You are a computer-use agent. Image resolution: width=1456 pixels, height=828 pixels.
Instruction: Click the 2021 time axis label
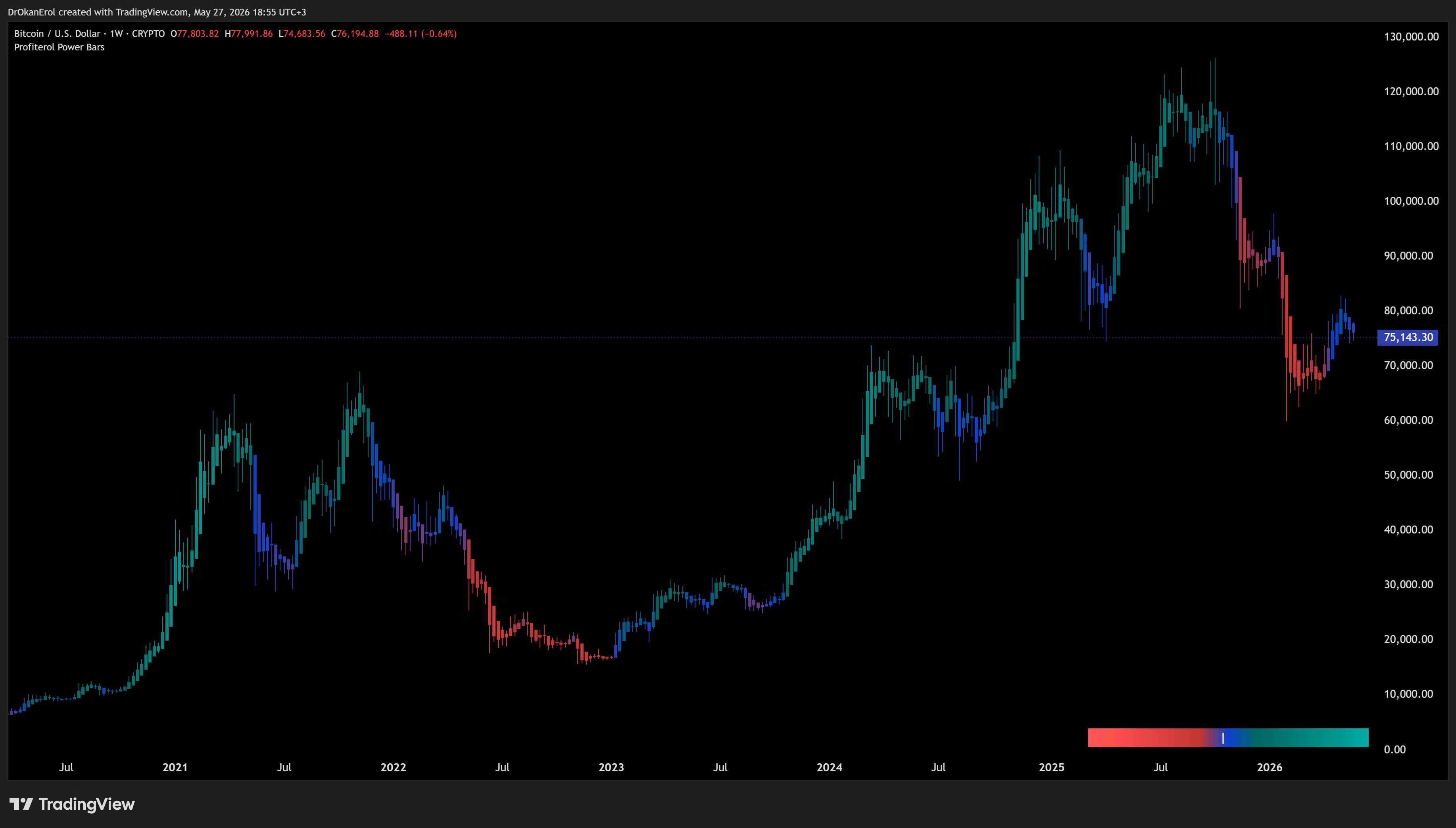[x=175, y=767]
